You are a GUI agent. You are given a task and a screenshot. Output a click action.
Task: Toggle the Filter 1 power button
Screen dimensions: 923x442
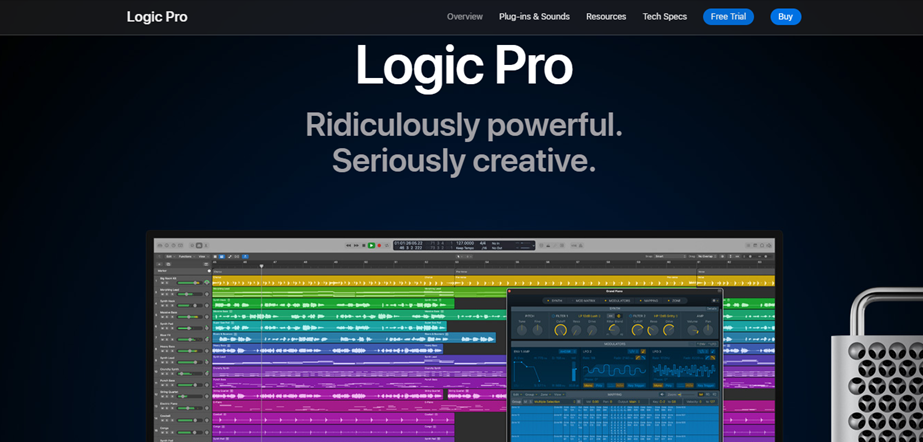553,315
